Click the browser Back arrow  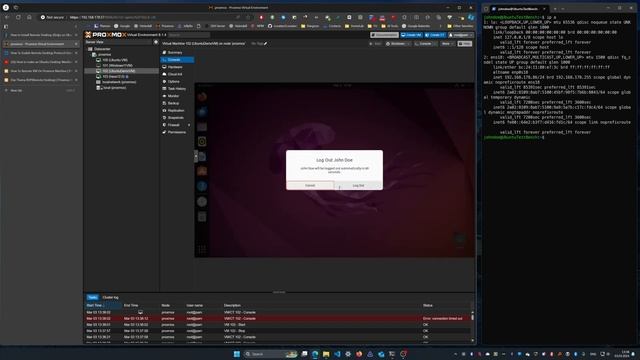7,17
